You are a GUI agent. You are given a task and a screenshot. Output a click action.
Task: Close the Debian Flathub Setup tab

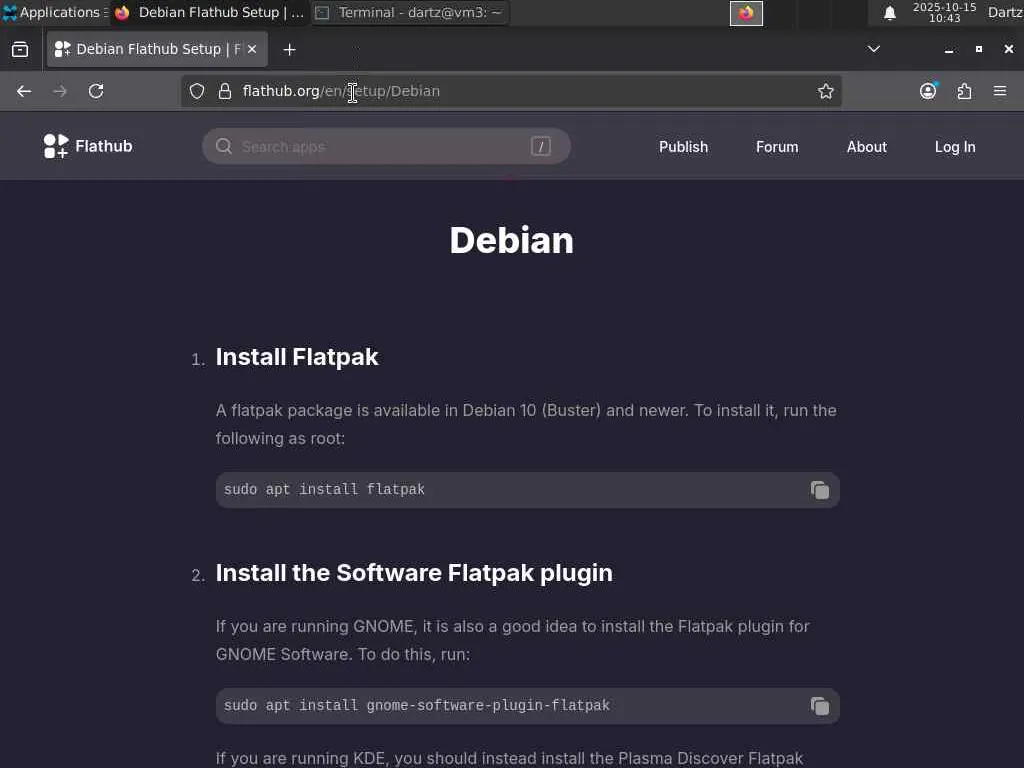(x=252, y=49)
